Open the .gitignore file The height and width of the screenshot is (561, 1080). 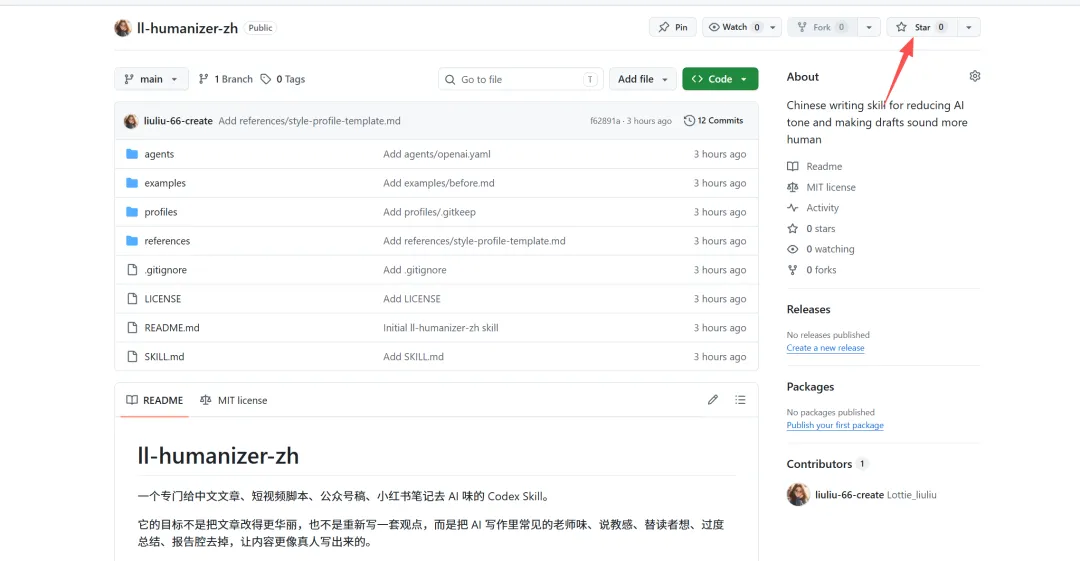[165, 270]
